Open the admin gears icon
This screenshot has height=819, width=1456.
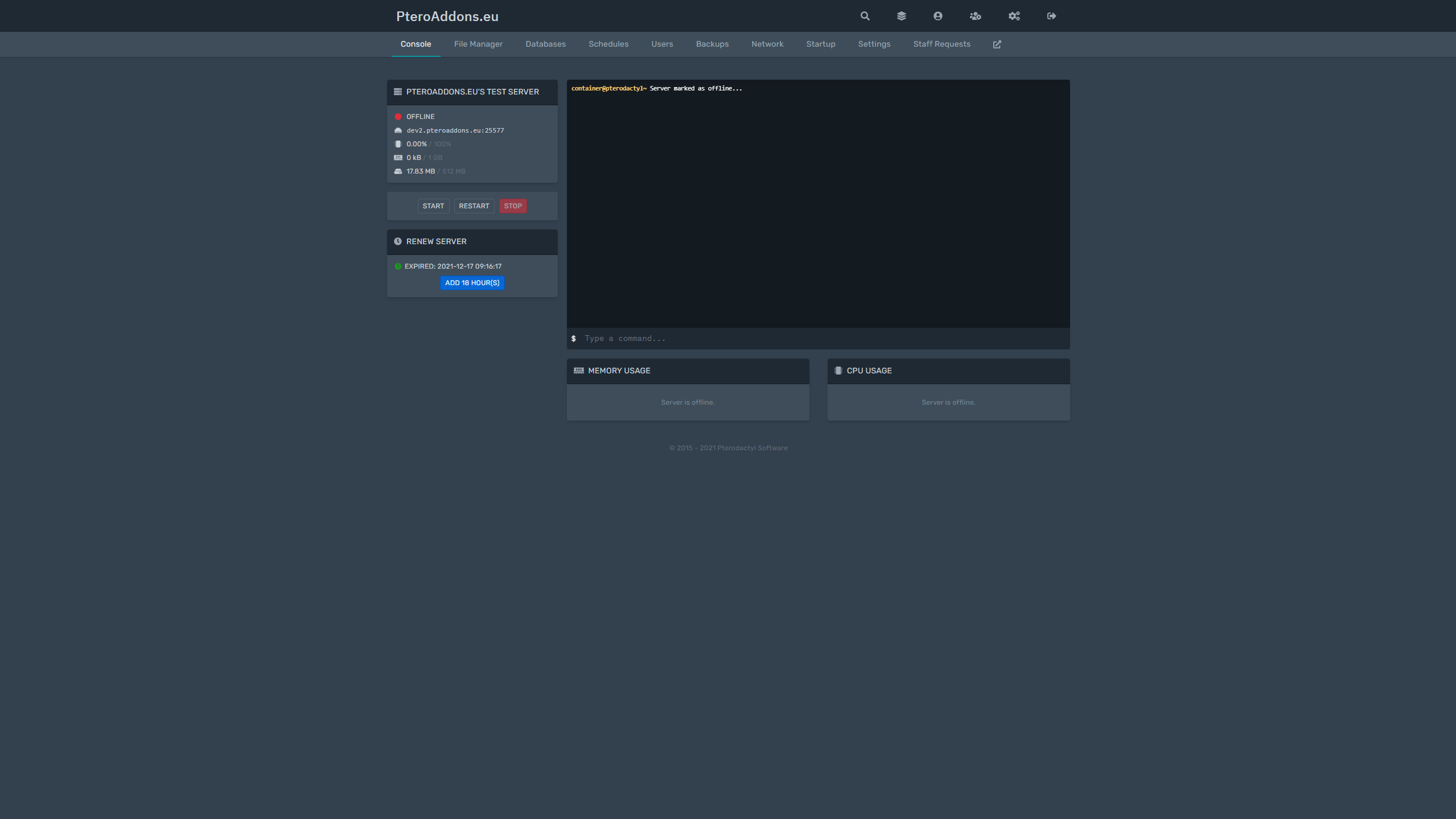(x=1014, y=16)
